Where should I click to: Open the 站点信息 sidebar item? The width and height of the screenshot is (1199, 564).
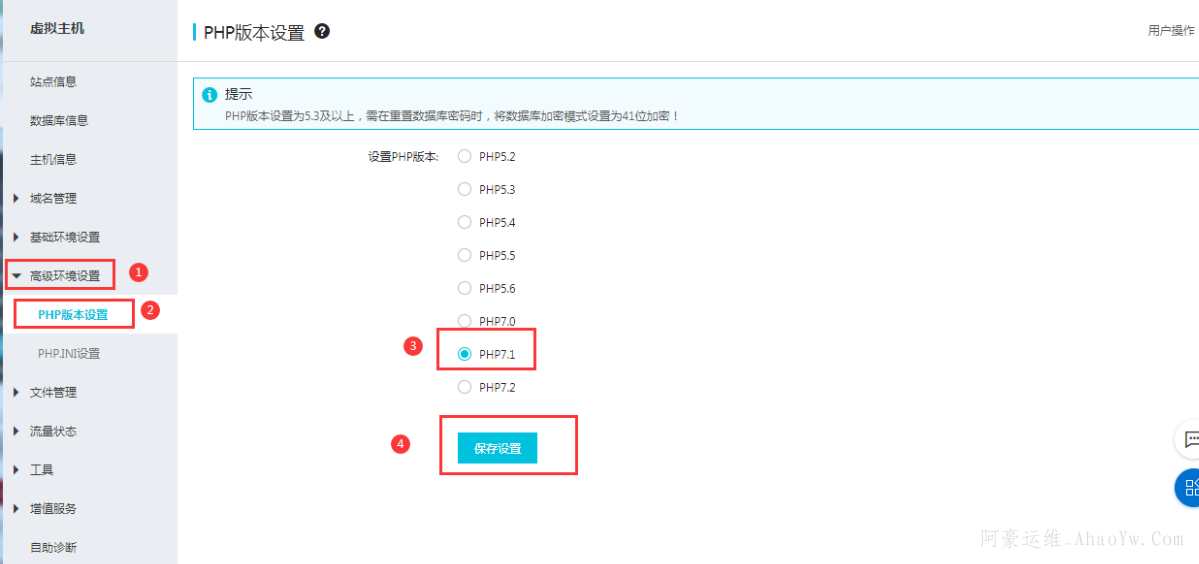pos(53,82)
